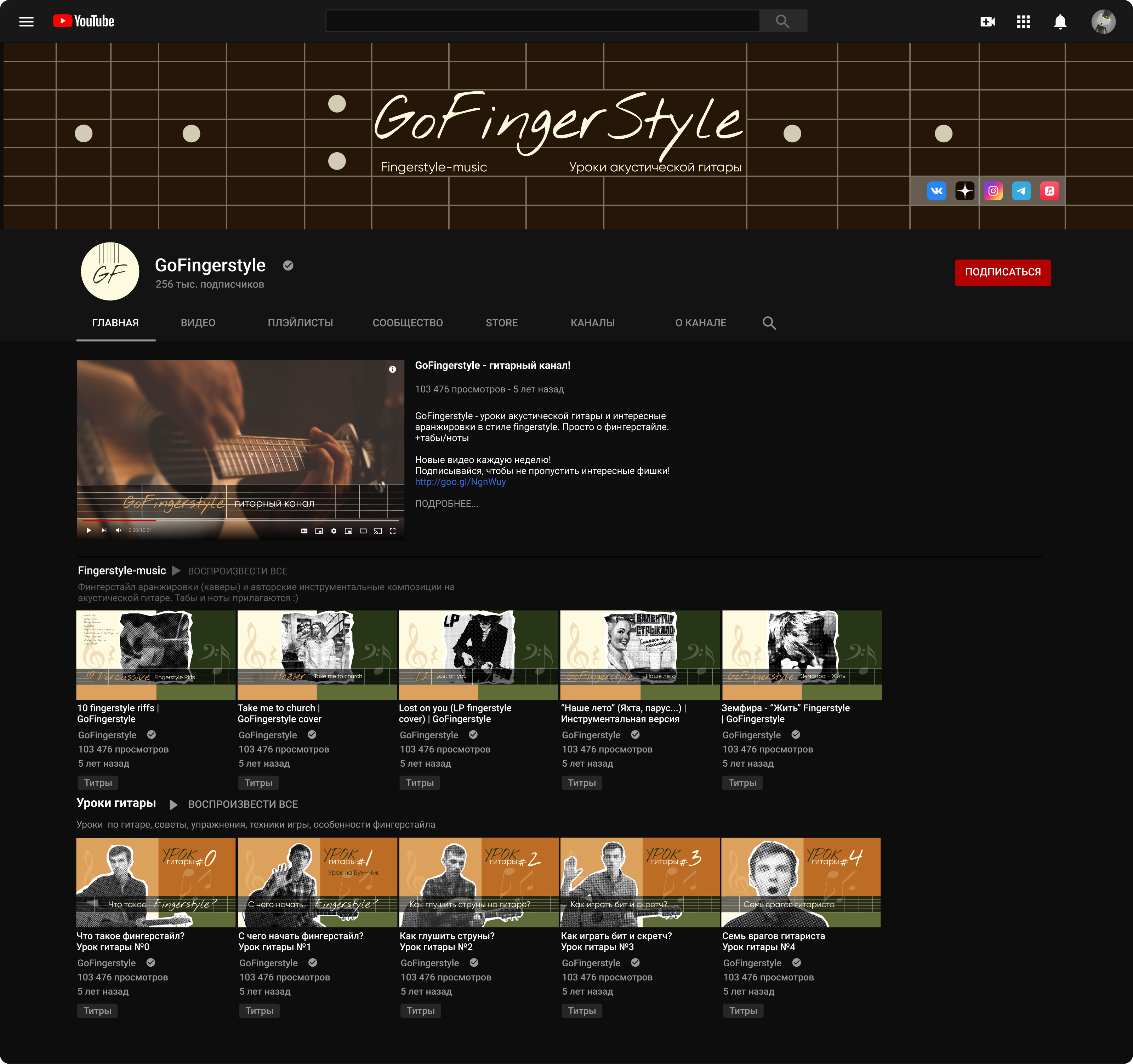The image size is (1133, 1064).
Task: Open the Instagram link in banner
Action: coord(993,191)
